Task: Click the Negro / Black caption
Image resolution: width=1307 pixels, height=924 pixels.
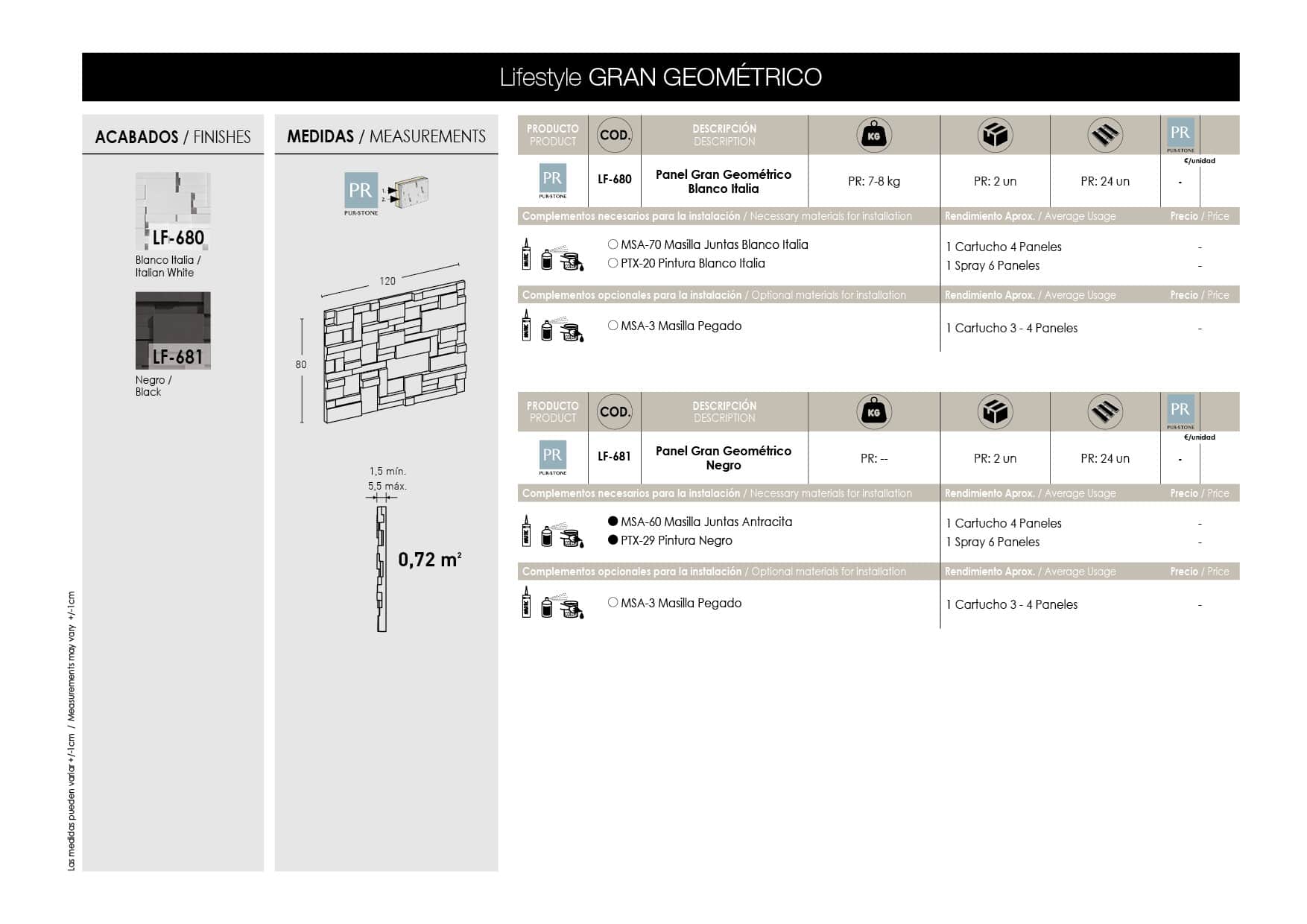Action: (x=154, y=386)
